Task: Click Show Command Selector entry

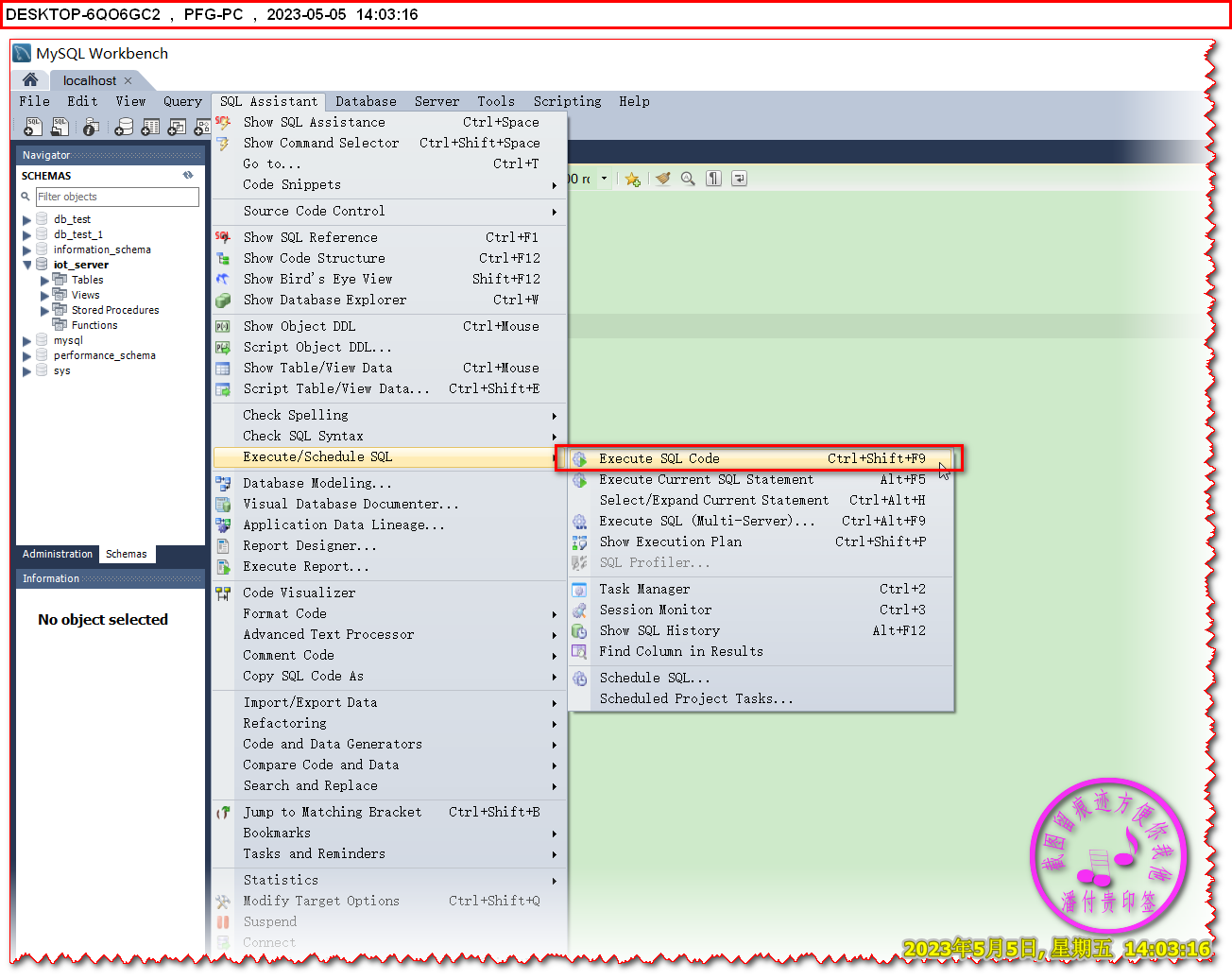Action: click(389, 143)
